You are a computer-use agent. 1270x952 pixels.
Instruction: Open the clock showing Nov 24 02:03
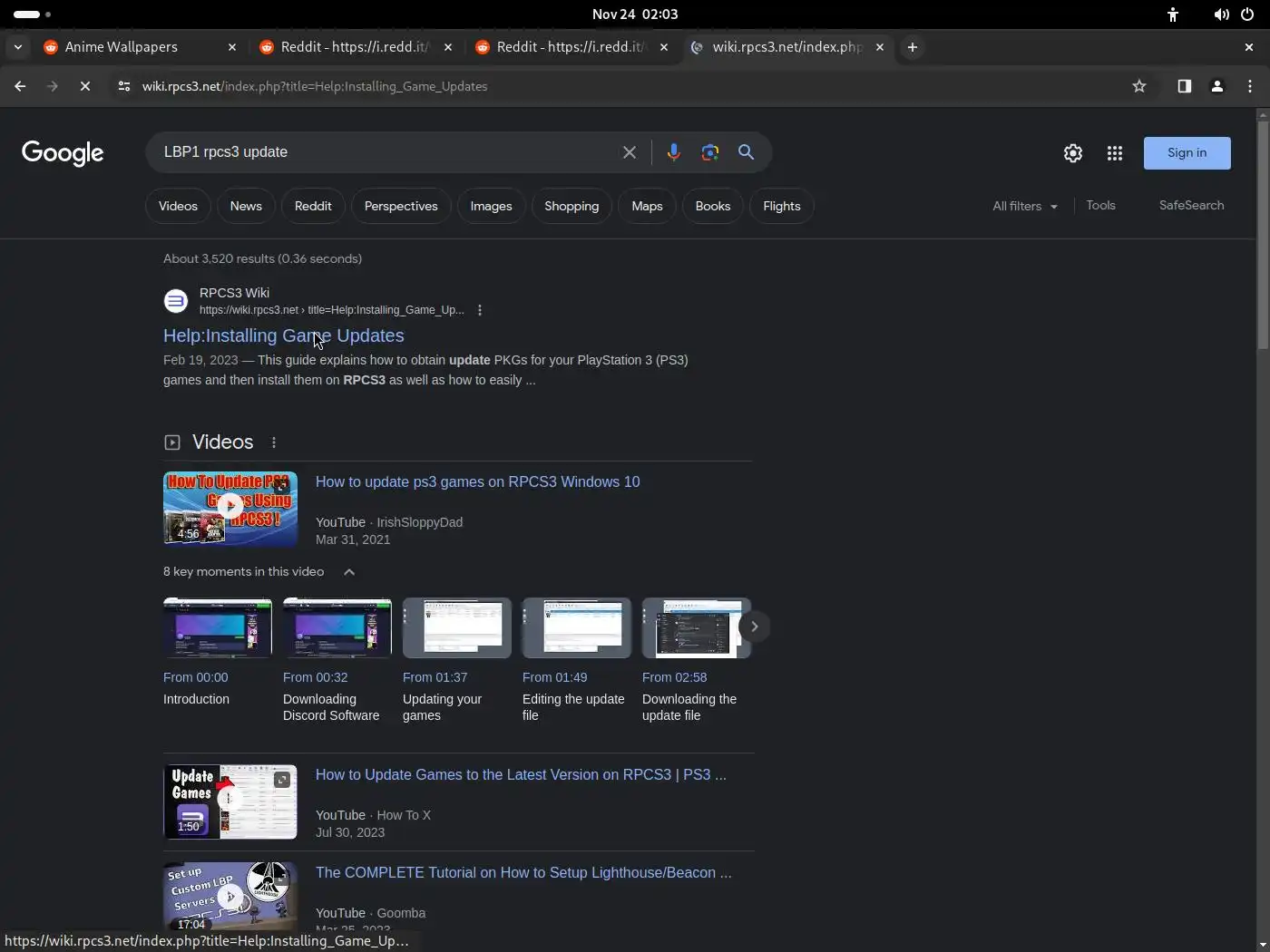(635, 15)
